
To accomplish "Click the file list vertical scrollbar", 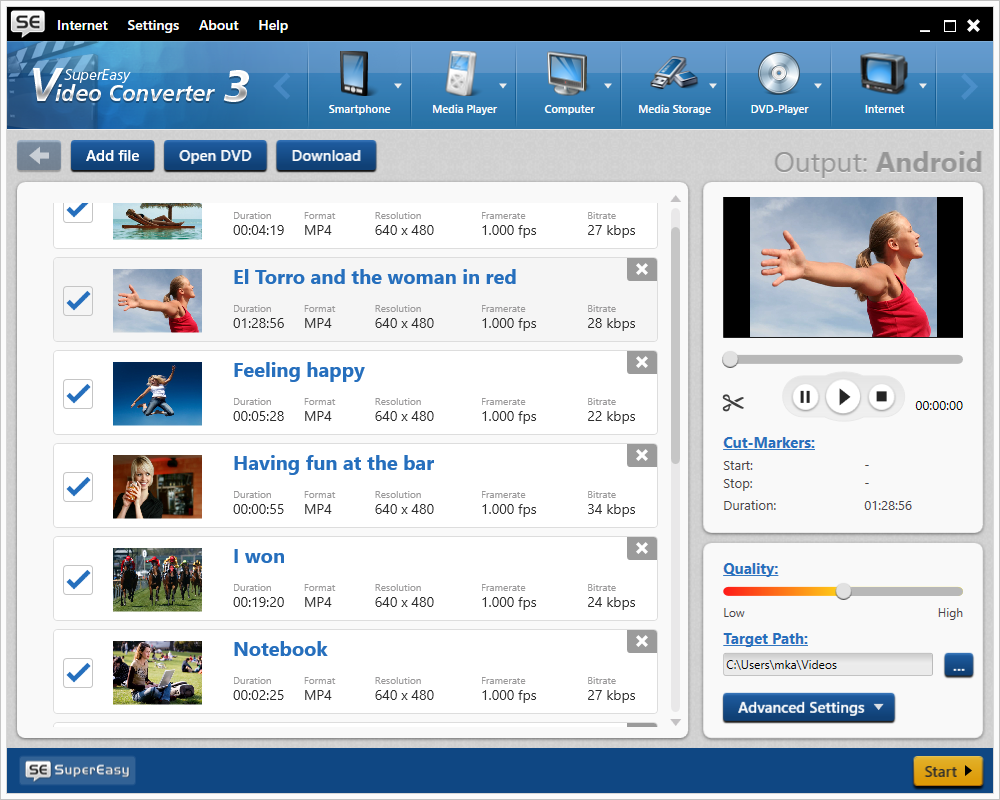I will coord(675,346).
